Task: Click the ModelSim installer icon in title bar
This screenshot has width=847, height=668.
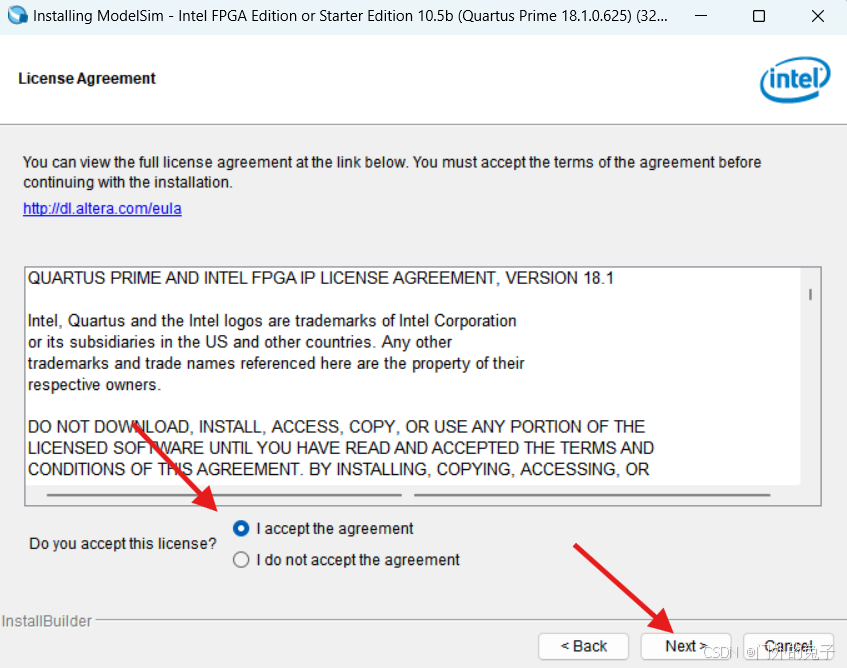Action: 17,15
